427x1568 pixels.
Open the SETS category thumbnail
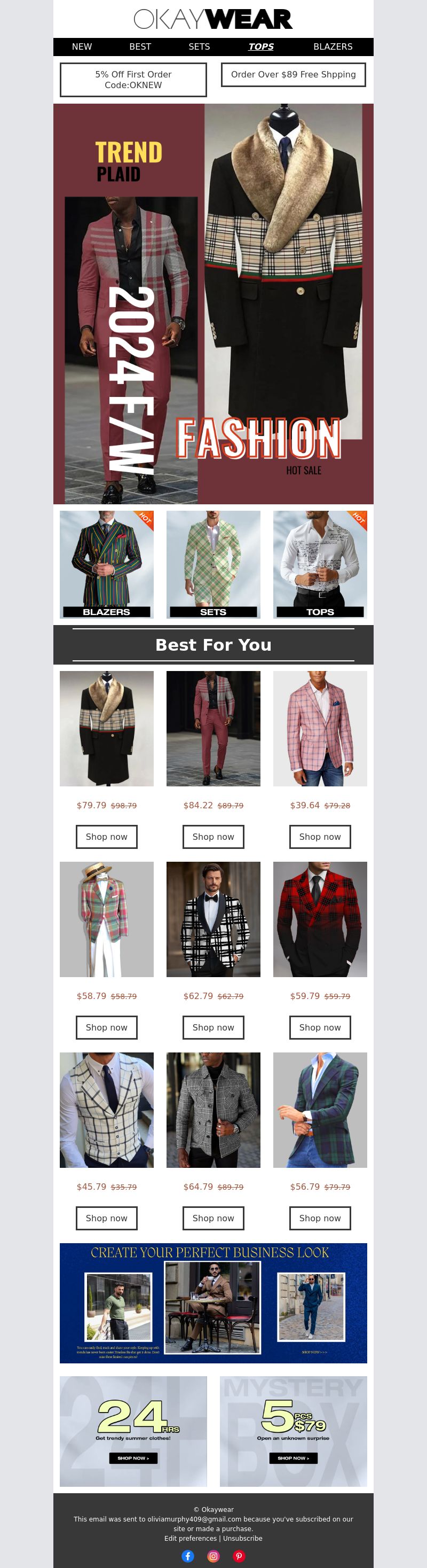(213, 564)
